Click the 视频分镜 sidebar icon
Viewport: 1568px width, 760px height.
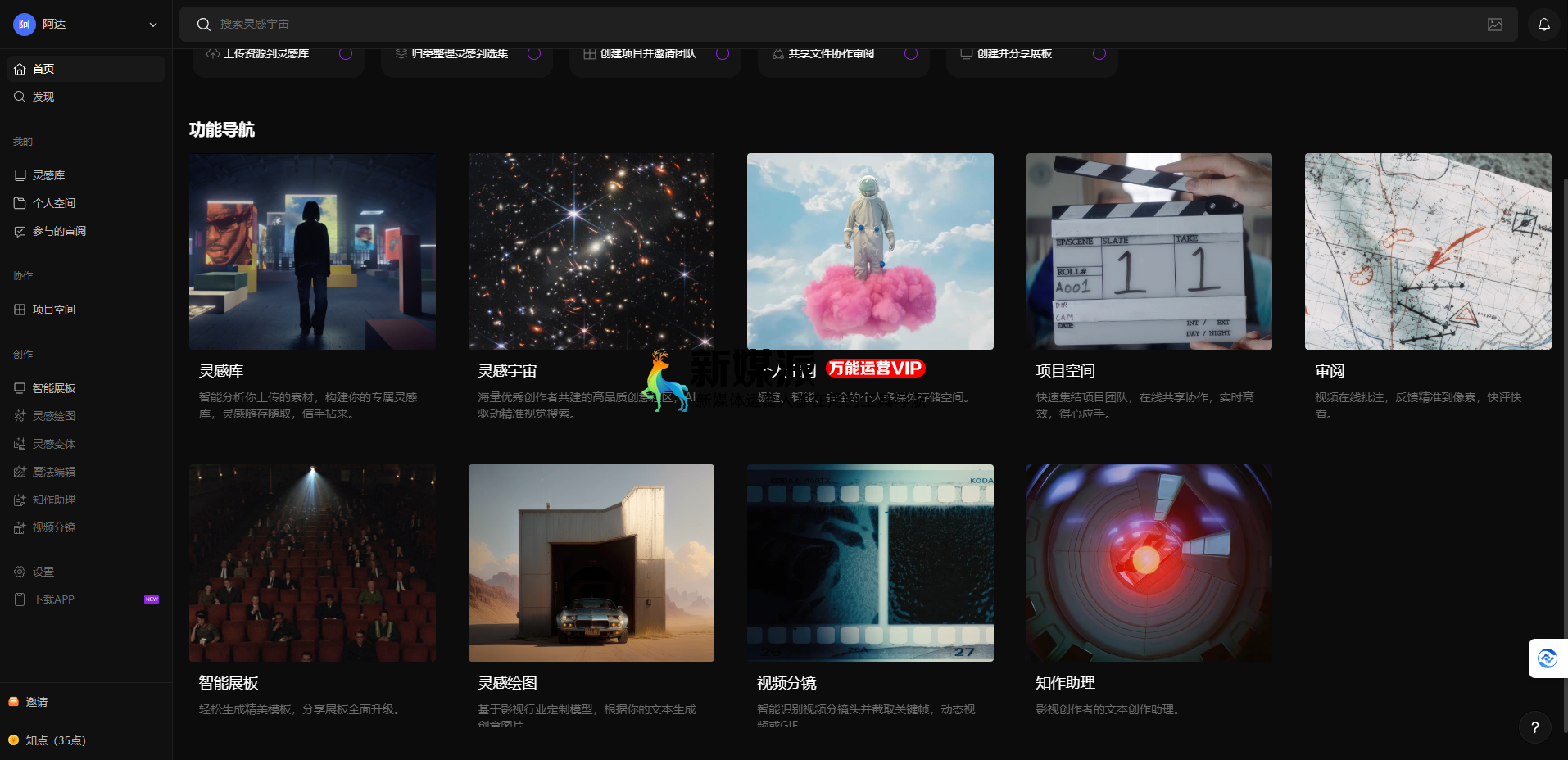tap(20, 527)
